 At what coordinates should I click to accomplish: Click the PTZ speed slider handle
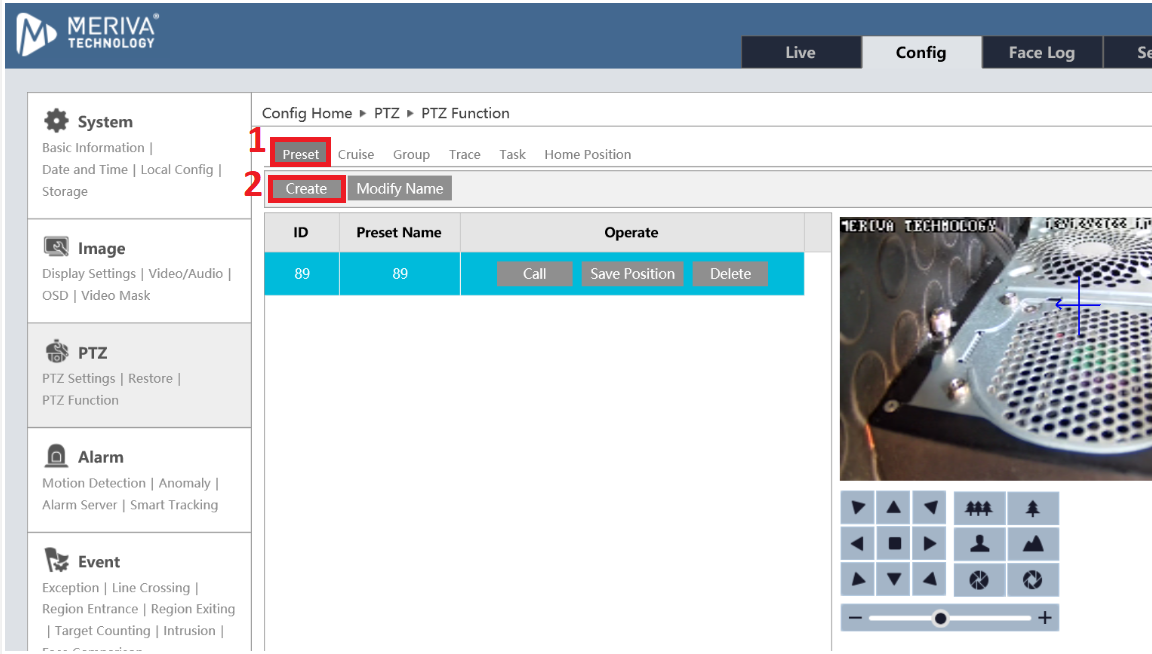[x=940, y=618]
